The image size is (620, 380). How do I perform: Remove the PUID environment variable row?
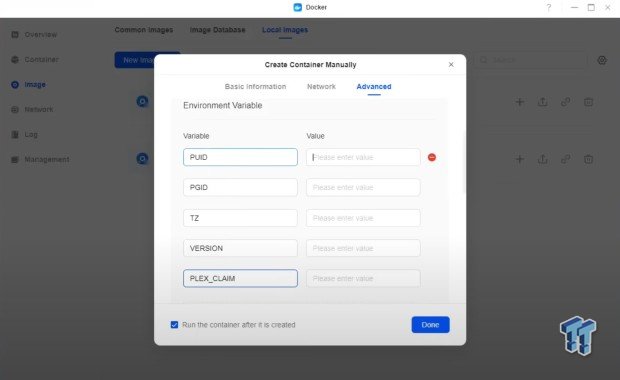(x=432, y=157)
